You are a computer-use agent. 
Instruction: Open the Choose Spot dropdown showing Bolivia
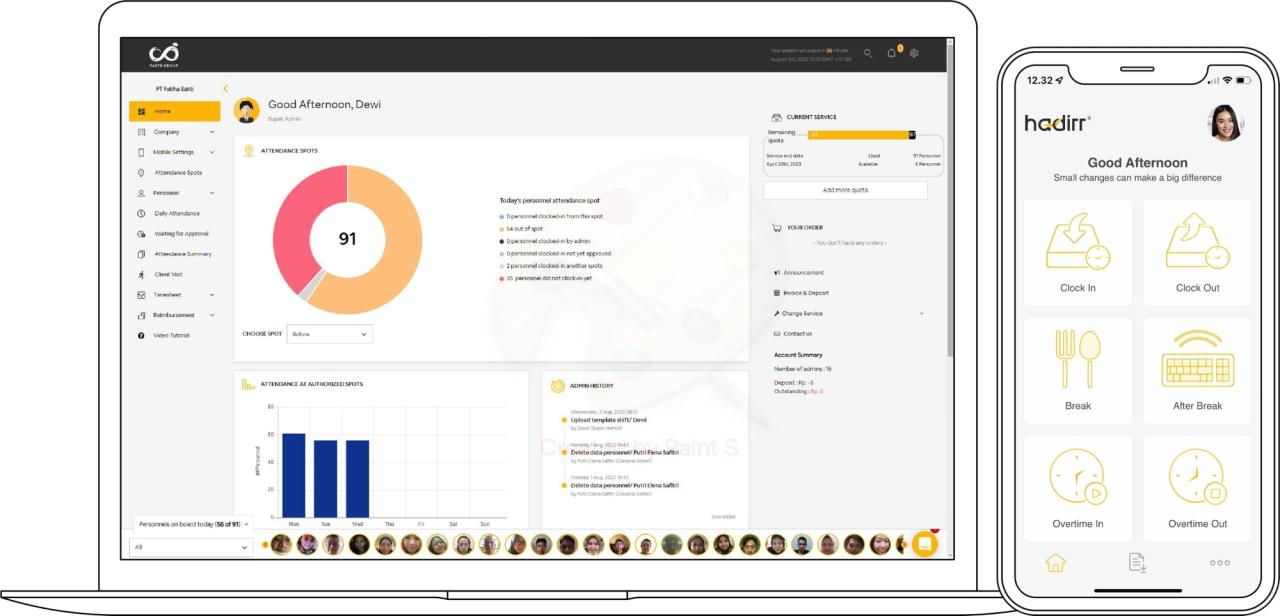point(329,334)
